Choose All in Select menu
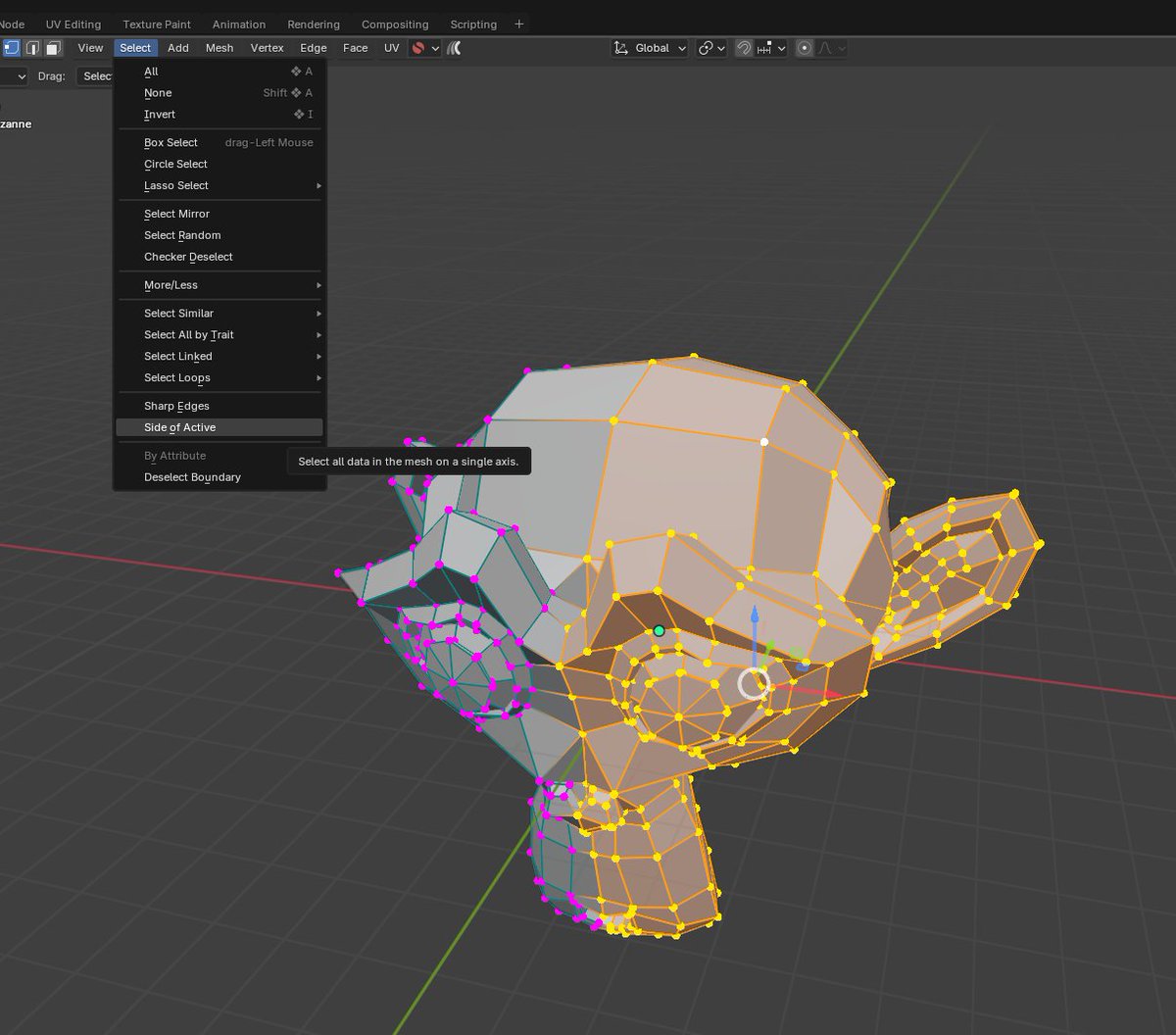Screen dimensions: 1176x1035 click(220, 72)
